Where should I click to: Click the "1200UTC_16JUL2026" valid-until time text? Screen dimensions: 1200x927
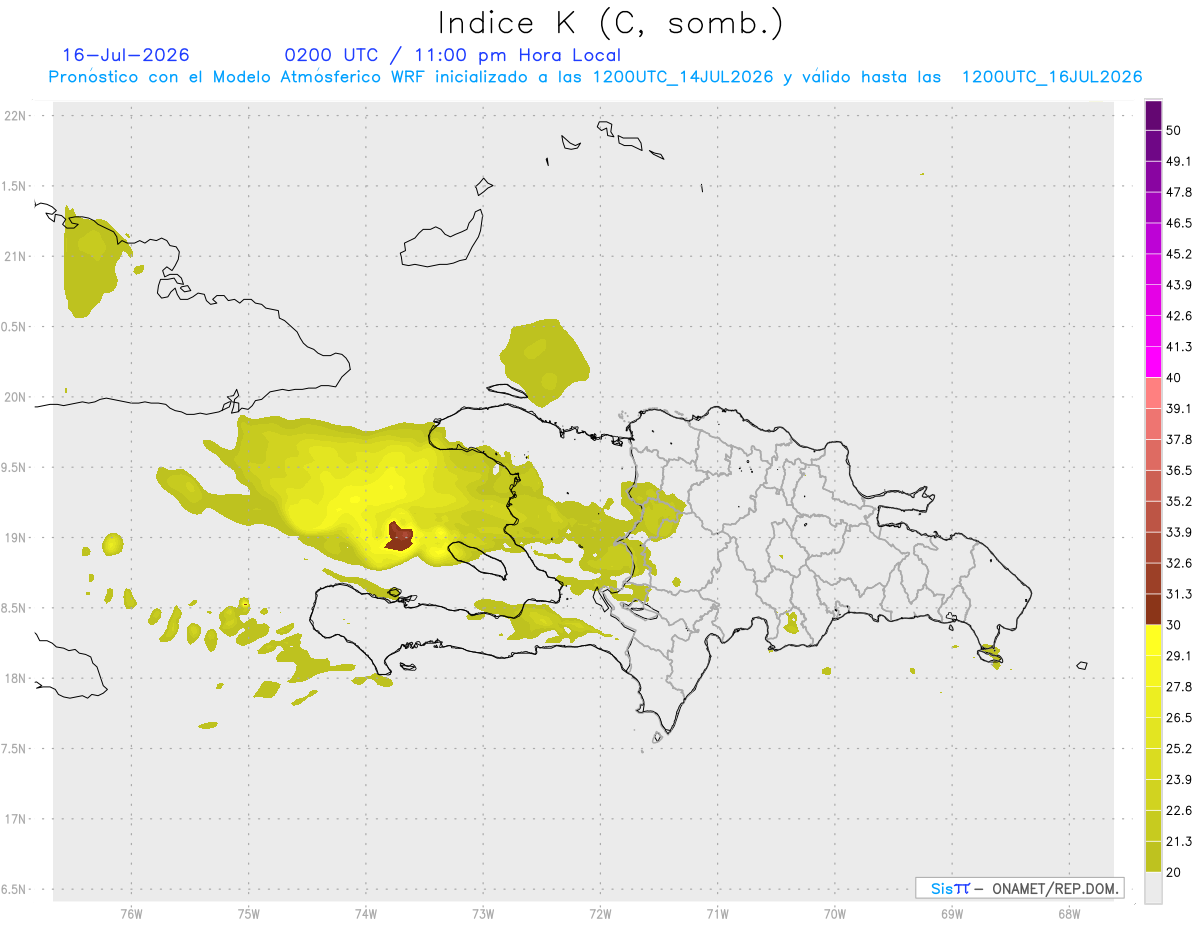click(1052, 77)
